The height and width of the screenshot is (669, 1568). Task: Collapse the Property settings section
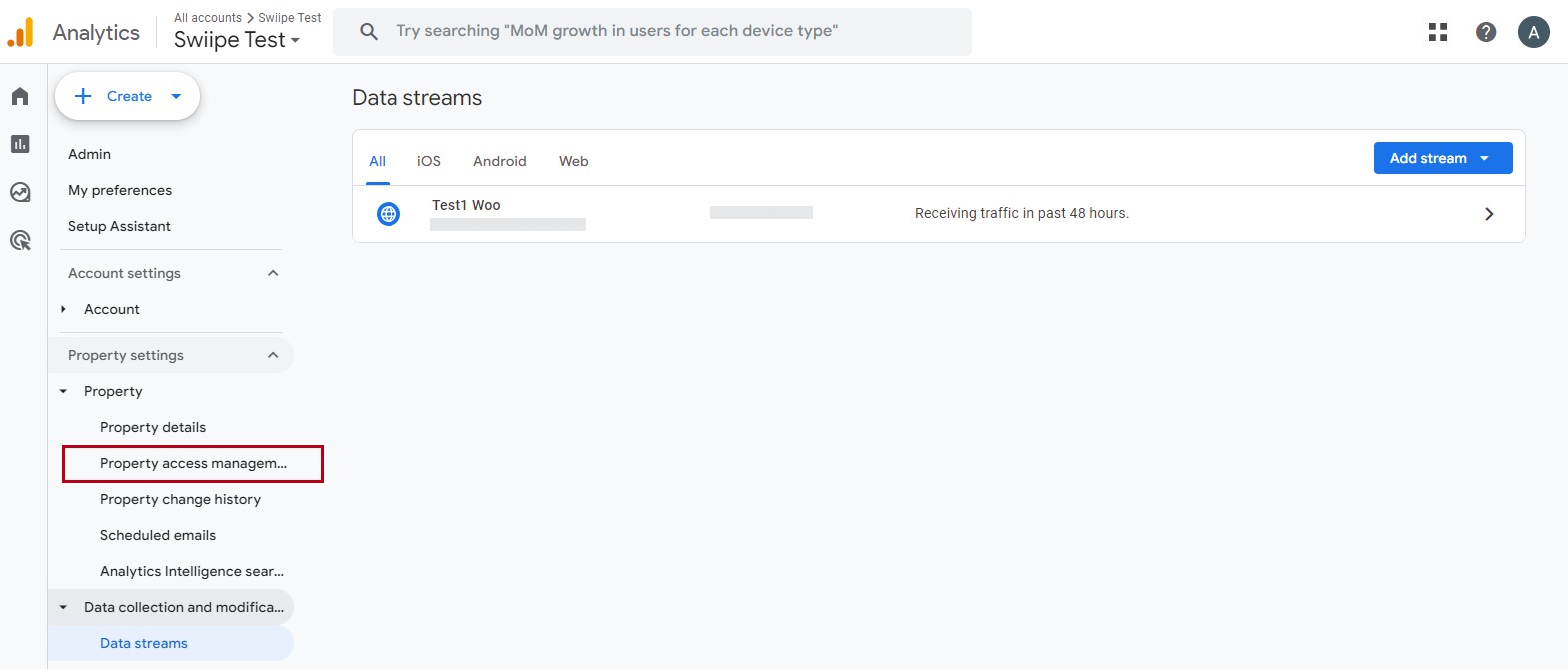click(273, 355)
